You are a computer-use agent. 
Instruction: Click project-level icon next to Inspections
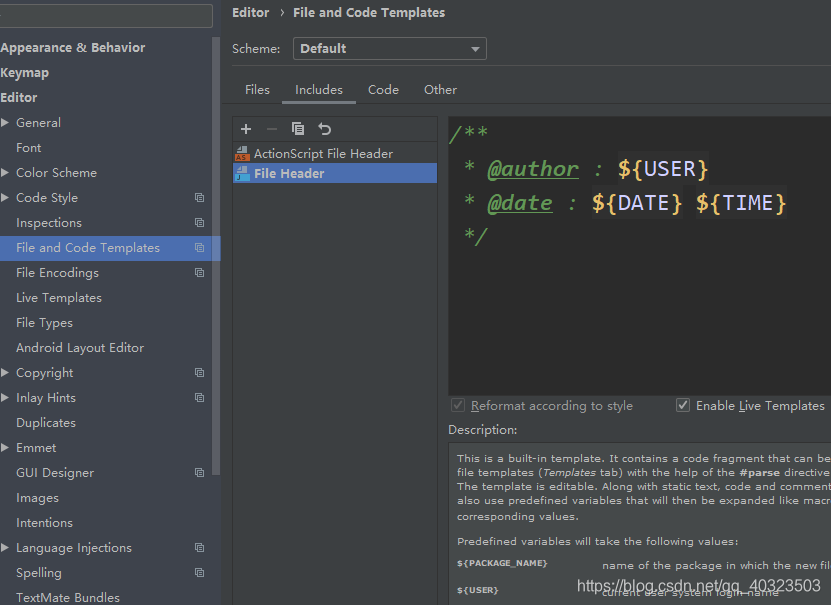[199, 223]
